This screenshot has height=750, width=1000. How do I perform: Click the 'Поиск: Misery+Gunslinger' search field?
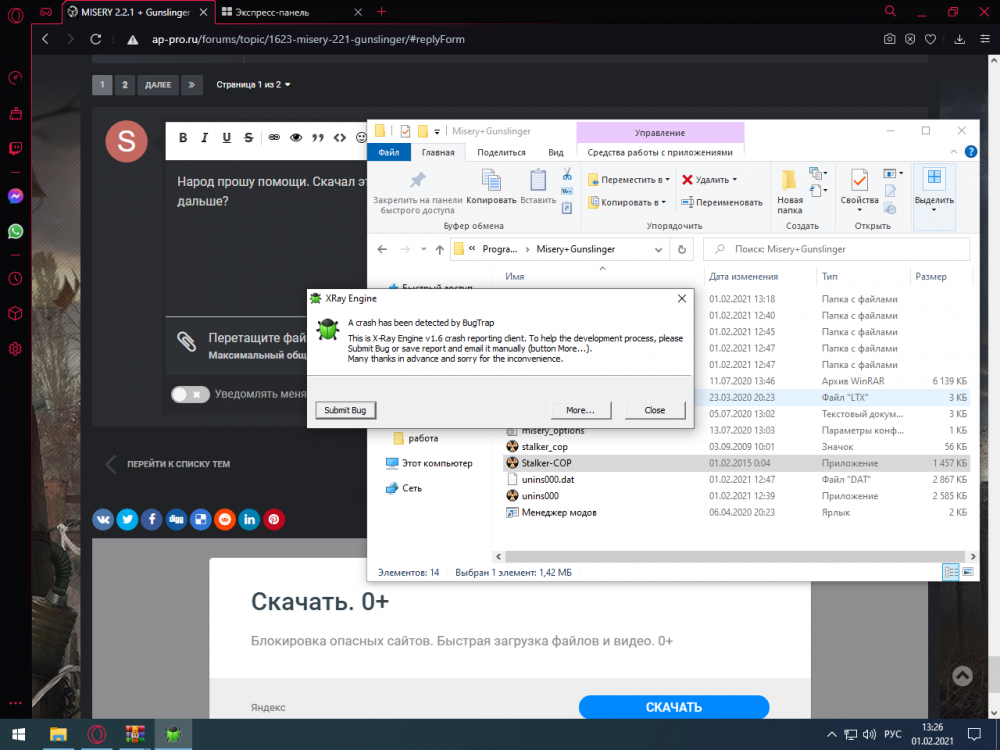(x=842, y=249)
